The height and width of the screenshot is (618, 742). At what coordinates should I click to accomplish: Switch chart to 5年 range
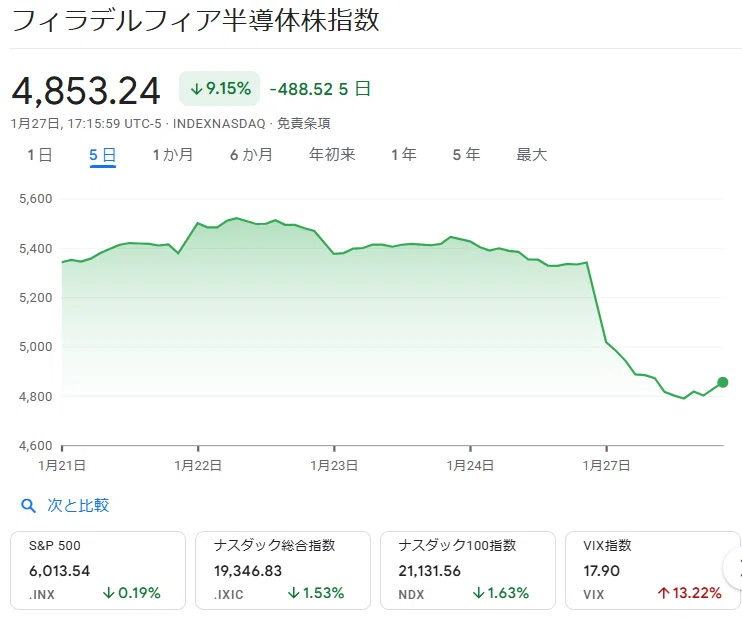466,155
